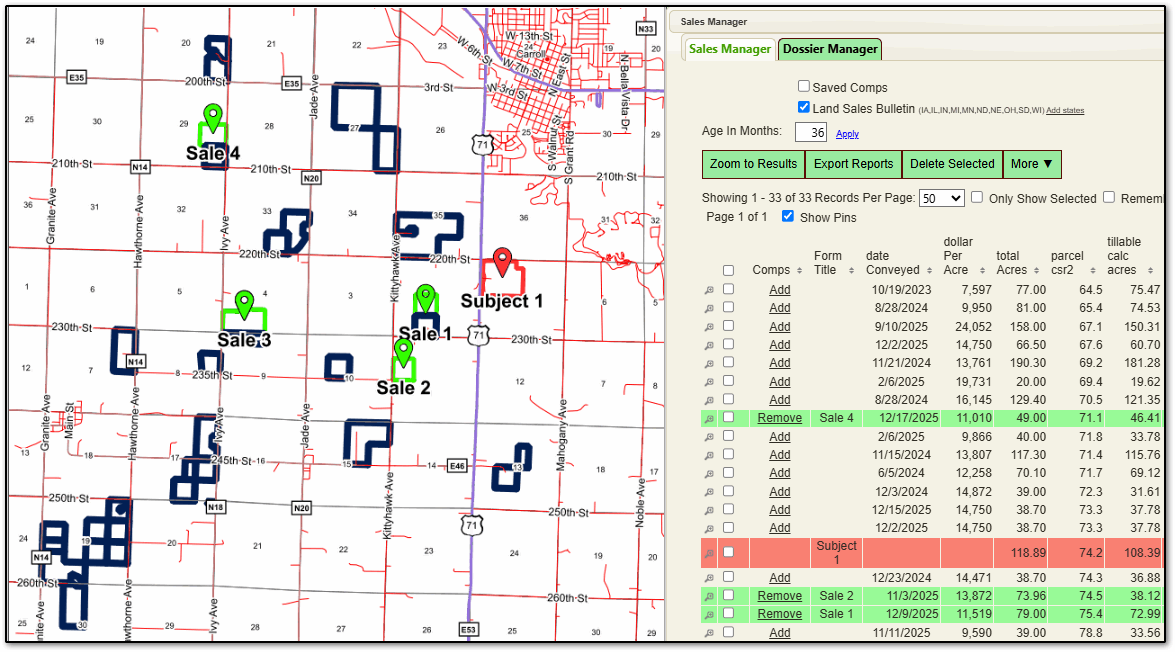Click the Age In Months input field
Screen dimensions: 1175x652
pos(811,132)
